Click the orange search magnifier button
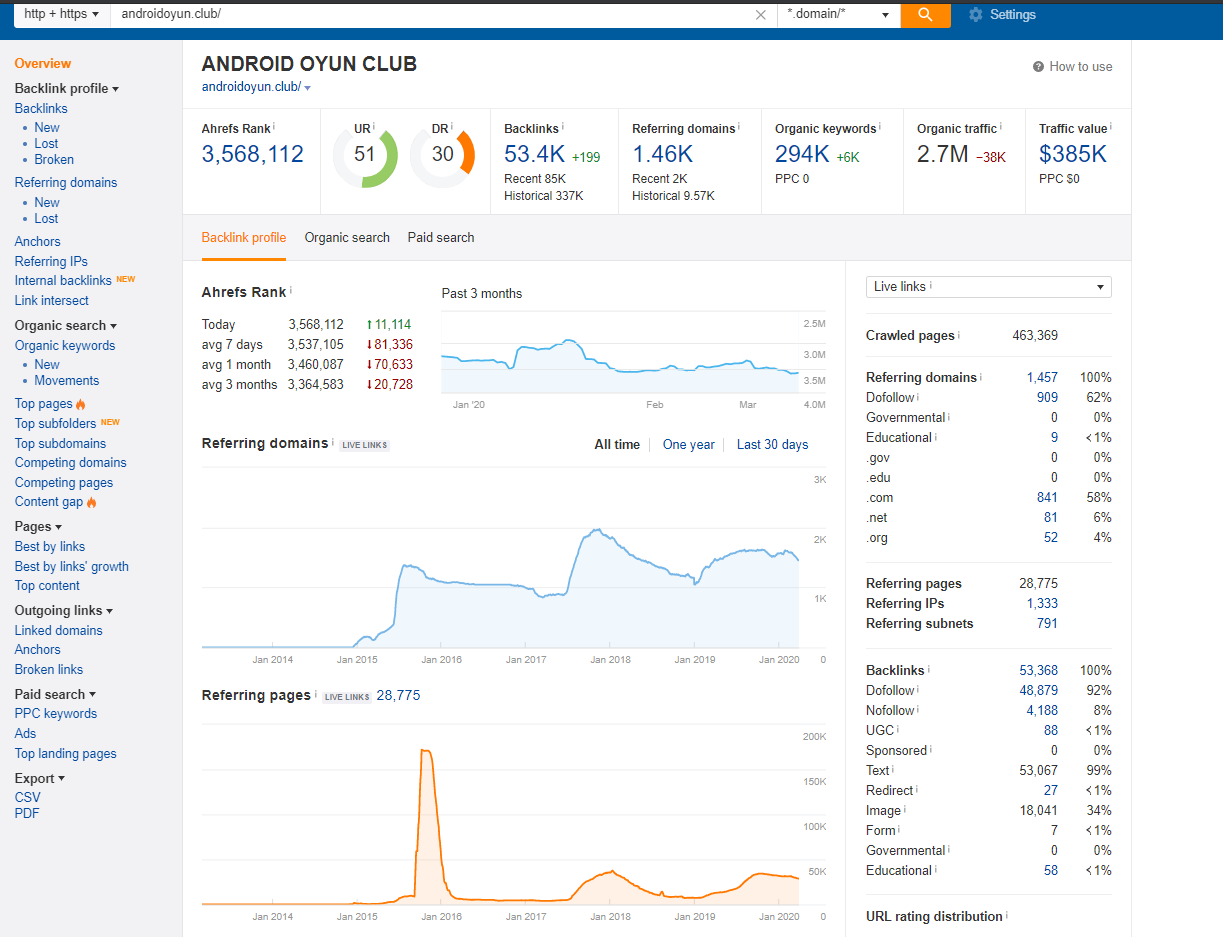The height and width of the screenshot is (937, 1223). point(925,15)
